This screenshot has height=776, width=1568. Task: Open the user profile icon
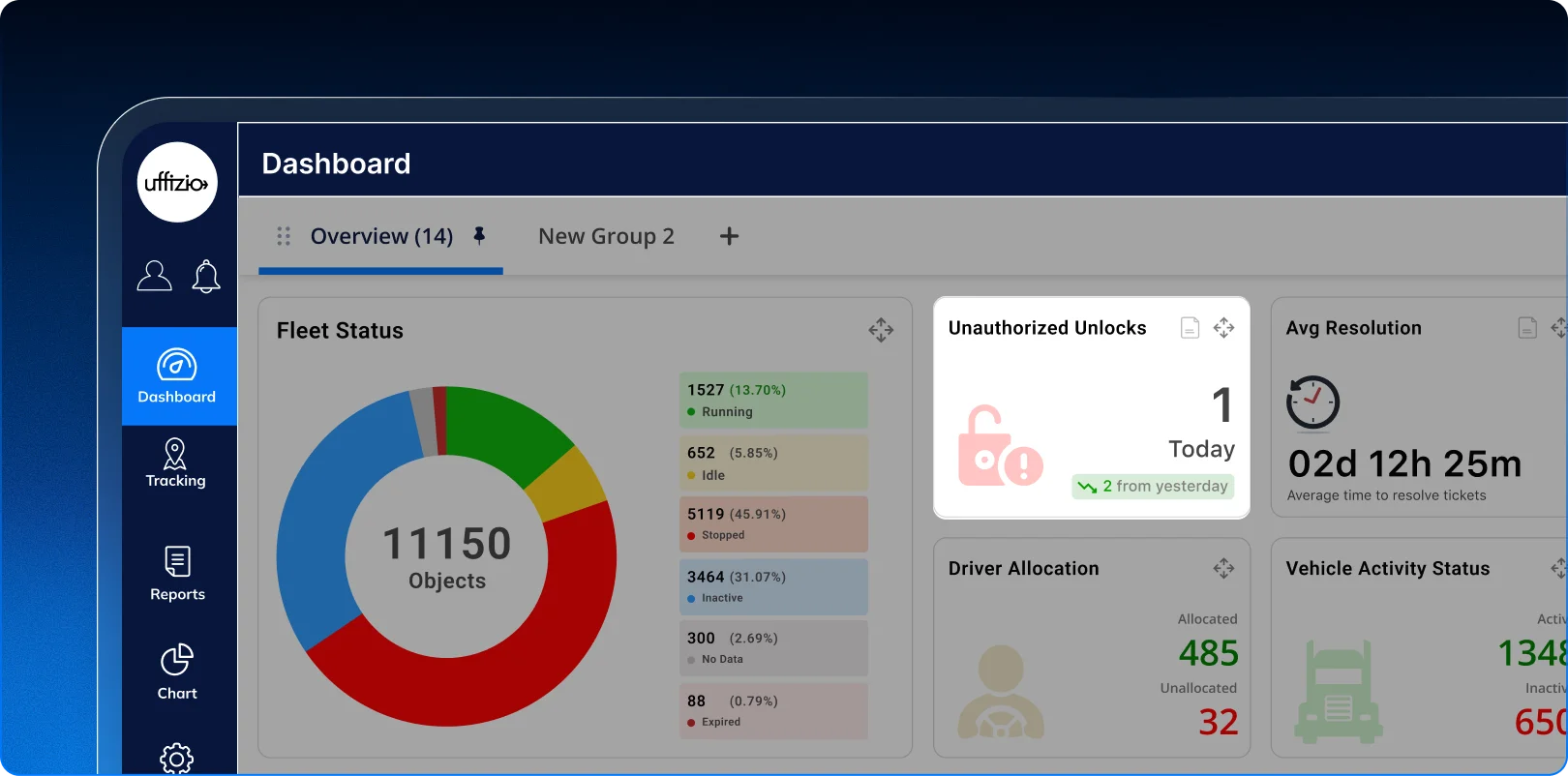tap(154, 276)
